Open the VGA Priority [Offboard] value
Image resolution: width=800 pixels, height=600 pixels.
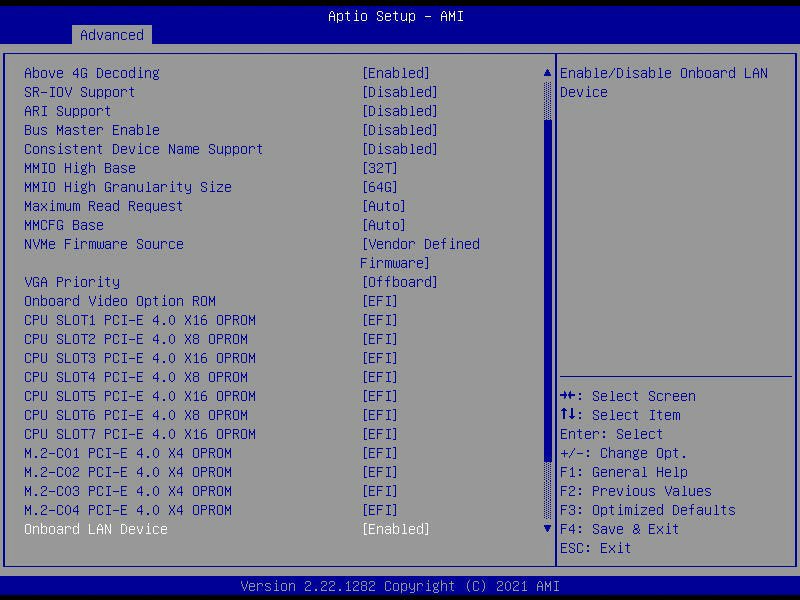[x=399, y=282]
